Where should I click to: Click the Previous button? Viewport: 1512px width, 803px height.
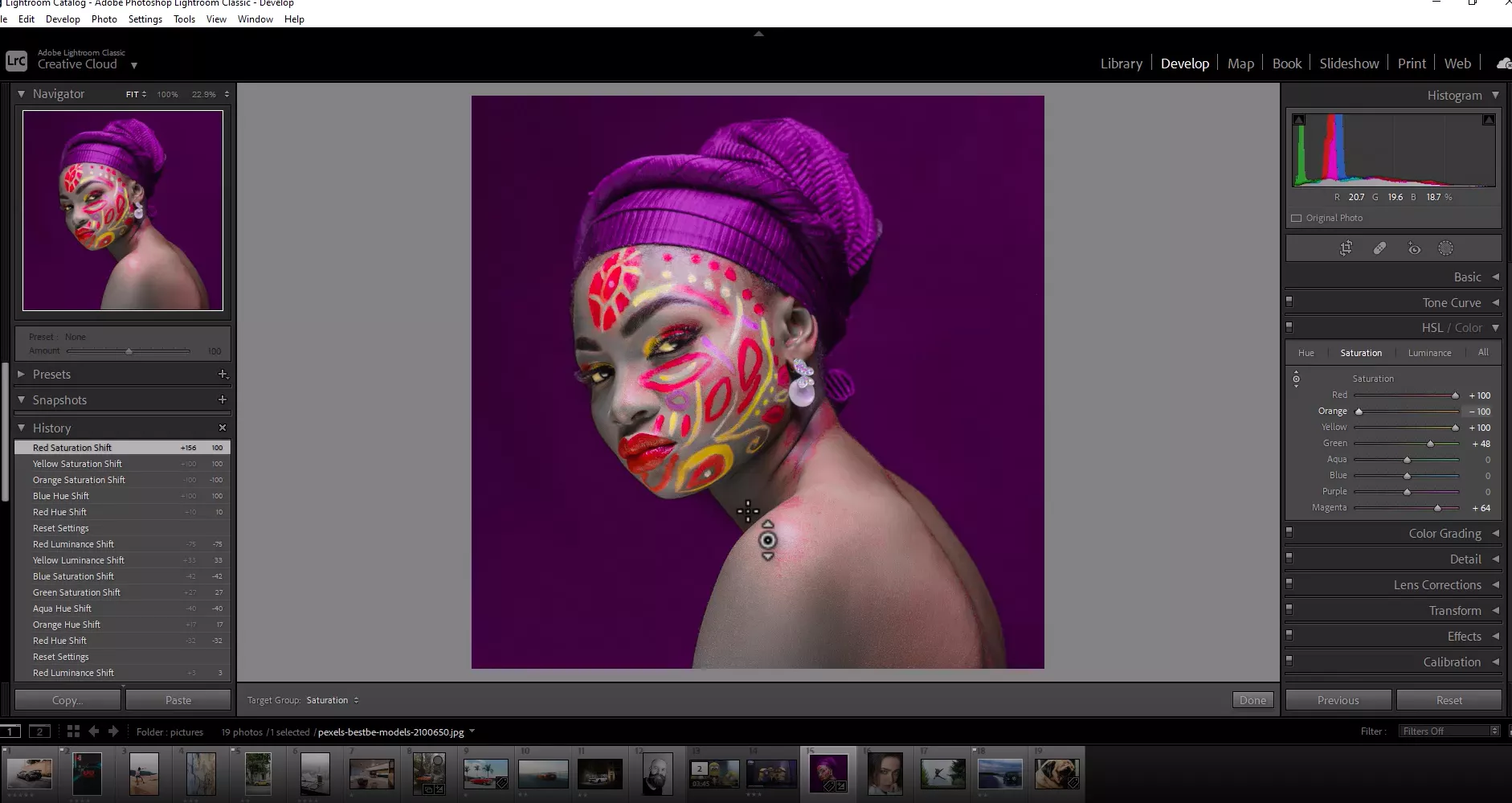pos(1338,700)
